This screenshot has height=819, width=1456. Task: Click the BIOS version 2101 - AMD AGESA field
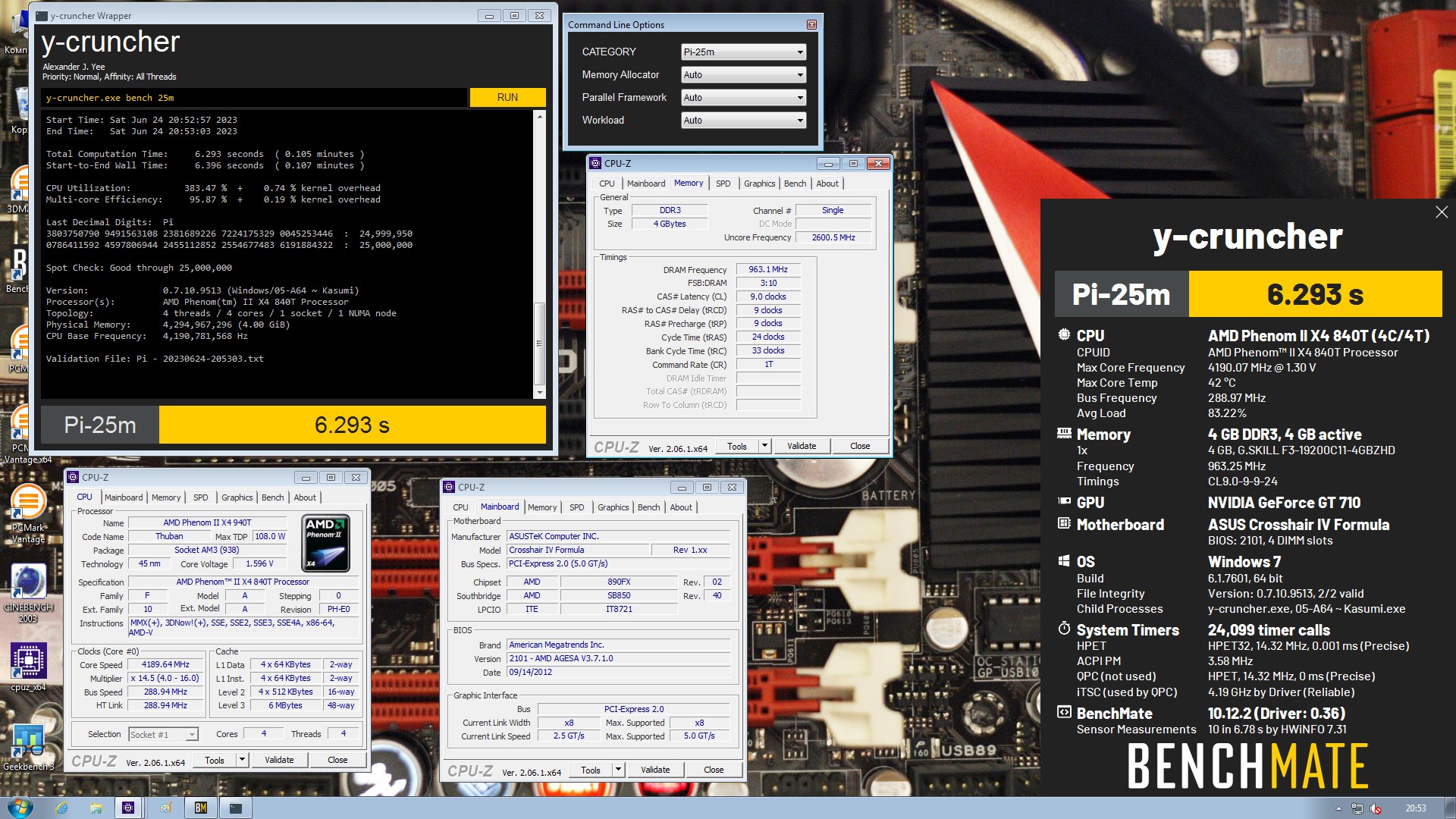click(x=618, y=659)
